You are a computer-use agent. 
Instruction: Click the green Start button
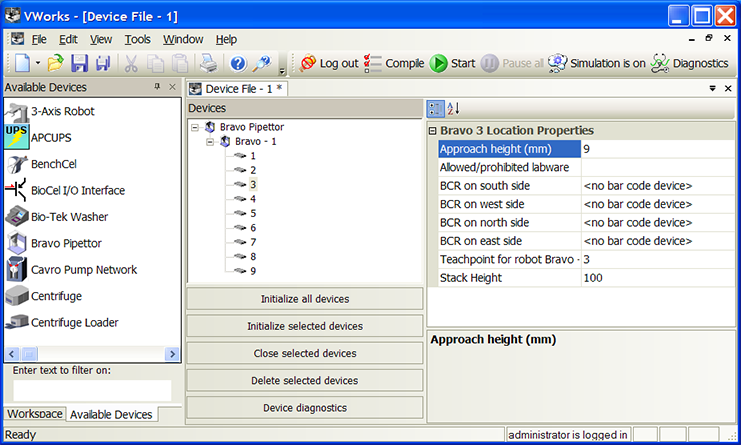pos(452,63)
